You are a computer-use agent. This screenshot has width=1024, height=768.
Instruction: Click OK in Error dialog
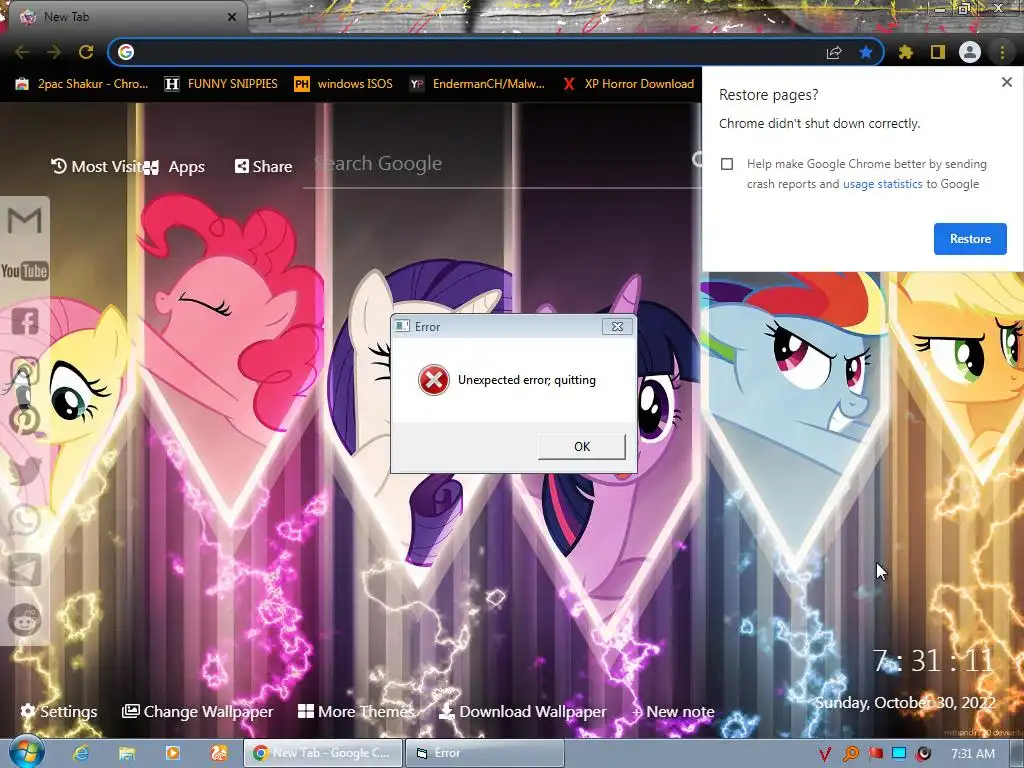click(581, 447)
